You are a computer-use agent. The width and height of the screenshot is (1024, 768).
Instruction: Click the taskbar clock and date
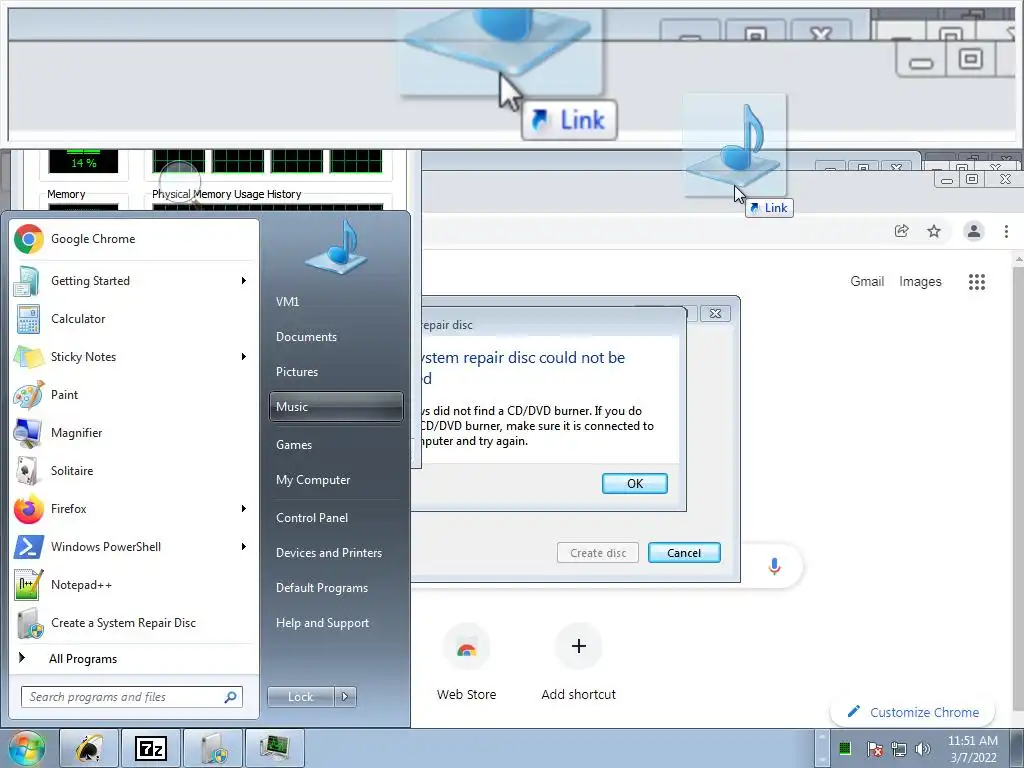pyautogui.click(x=973, y=749)
